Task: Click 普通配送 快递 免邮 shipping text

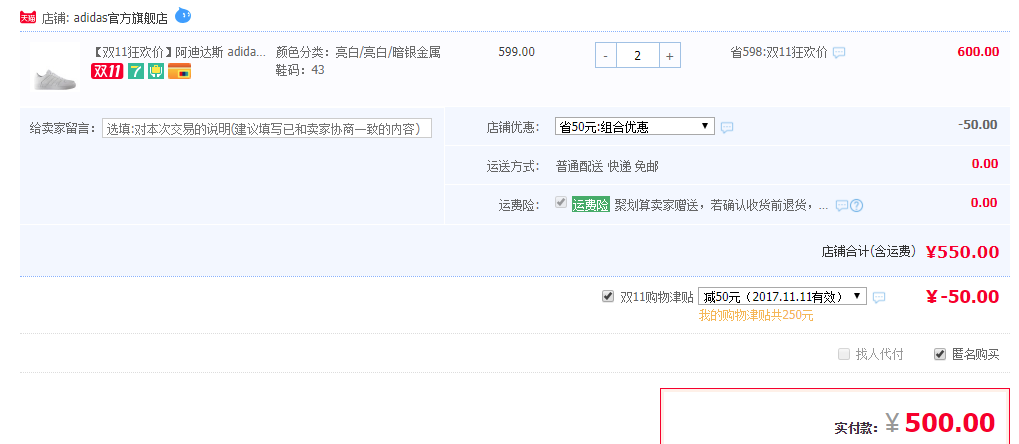Action: coord(607,166)
